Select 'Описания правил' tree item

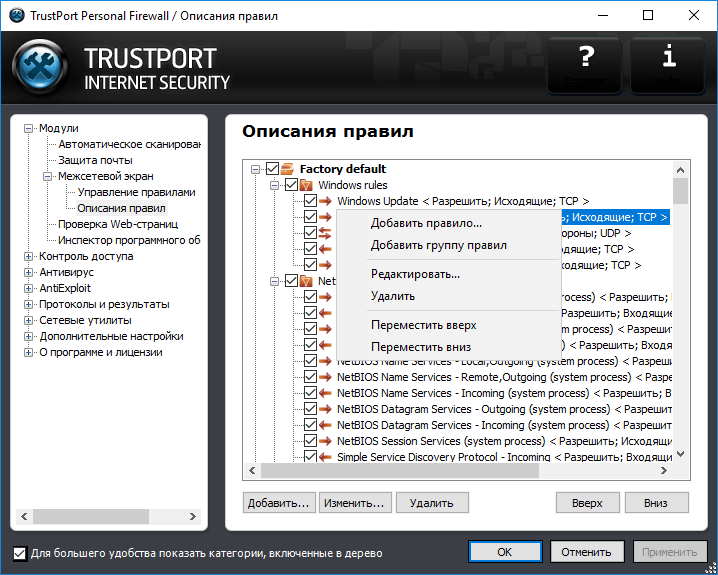click(121, 208)
